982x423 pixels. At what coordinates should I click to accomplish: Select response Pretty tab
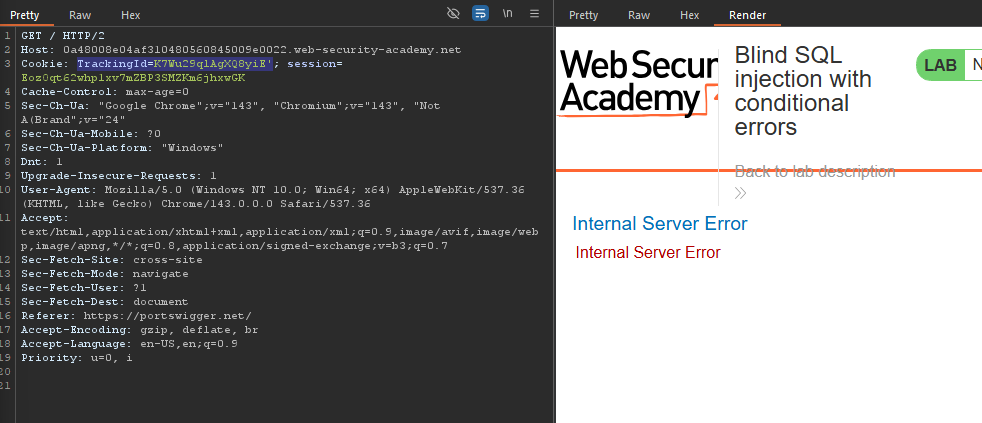[x=583, y=14]
